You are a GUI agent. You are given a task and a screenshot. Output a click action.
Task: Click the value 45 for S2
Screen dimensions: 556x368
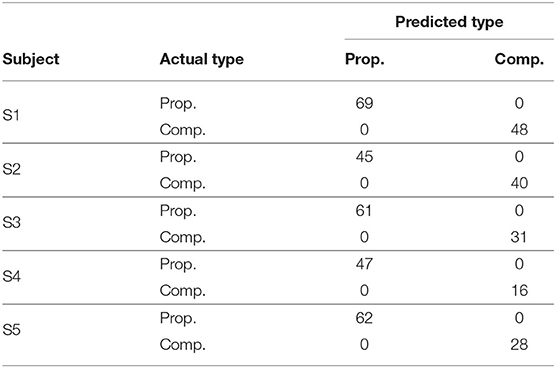pos(364,157)
